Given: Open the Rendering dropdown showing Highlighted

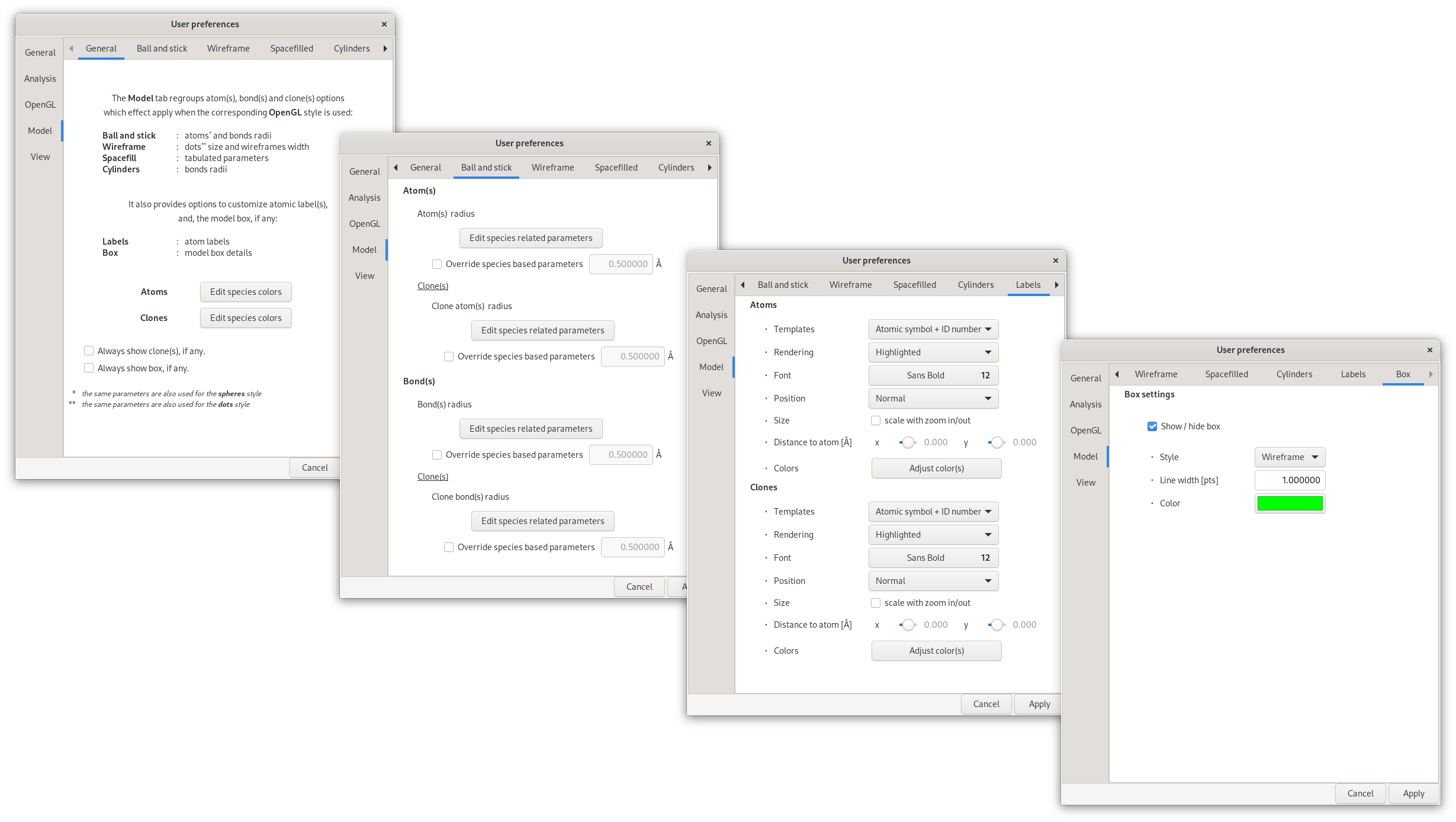Looking at the screenshot, I should pyautogui.click(x=933, y=352).
